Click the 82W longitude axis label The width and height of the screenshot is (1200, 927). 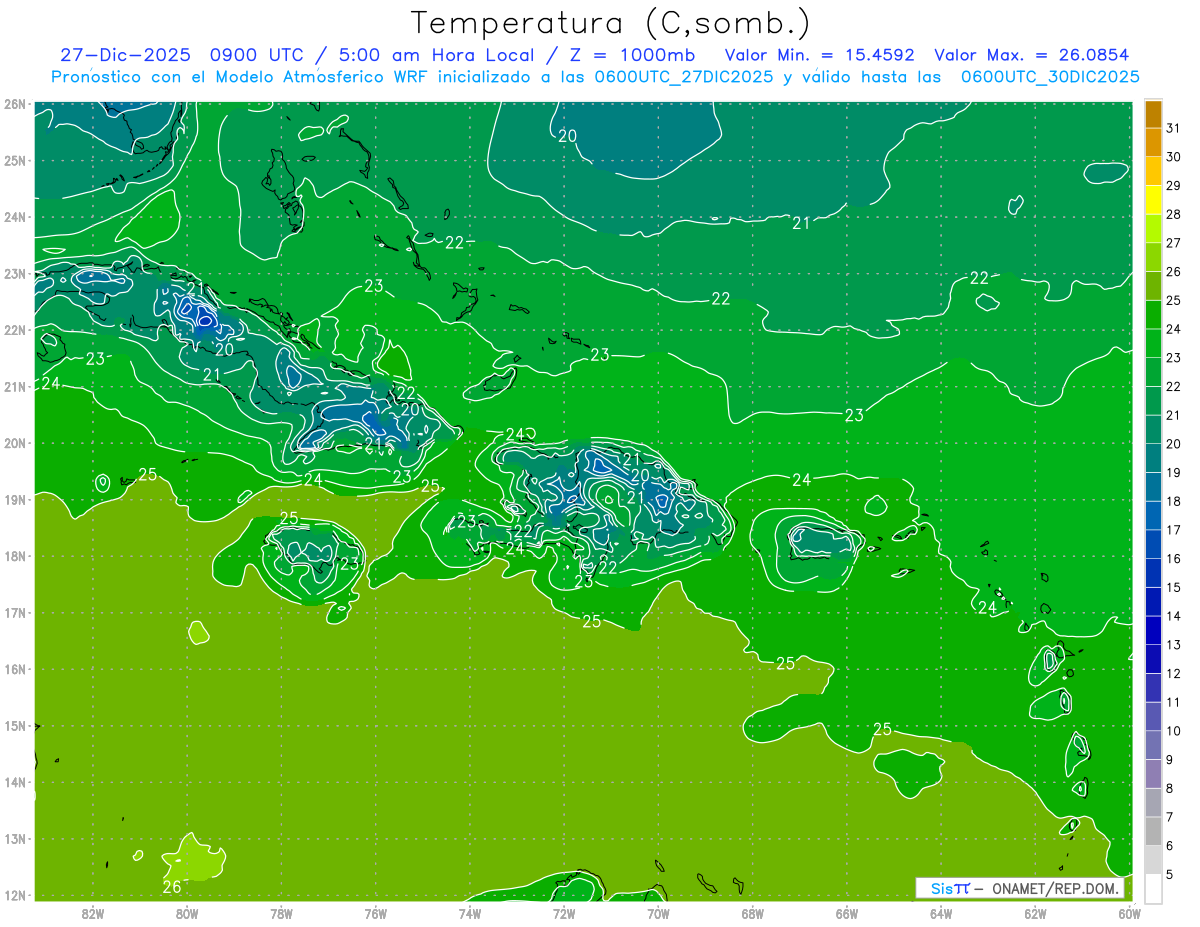pos(93,914)
